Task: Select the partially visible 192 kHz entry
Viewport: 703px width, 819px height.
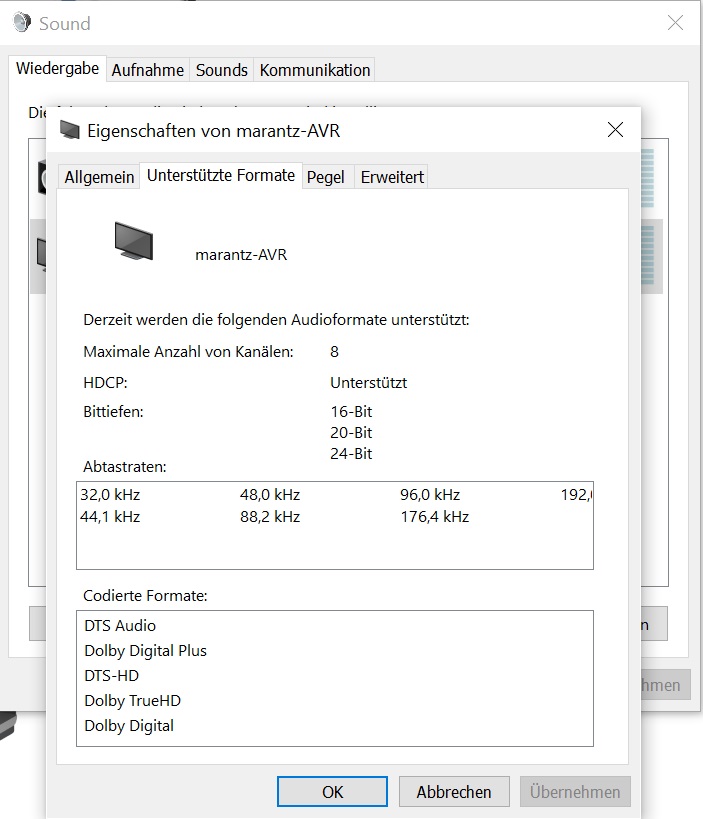Action: pos(576,494)
